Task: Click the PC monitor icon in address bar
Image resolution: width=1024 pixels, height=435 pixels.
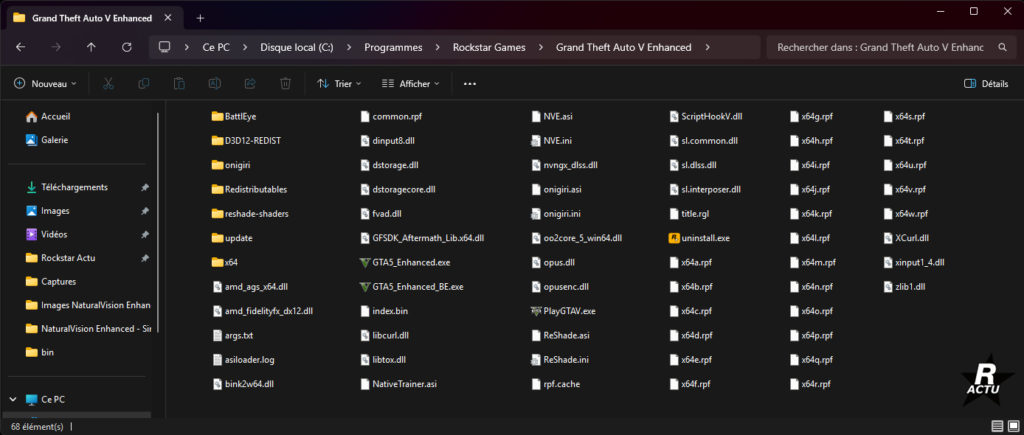Action: tap(165, 47)
